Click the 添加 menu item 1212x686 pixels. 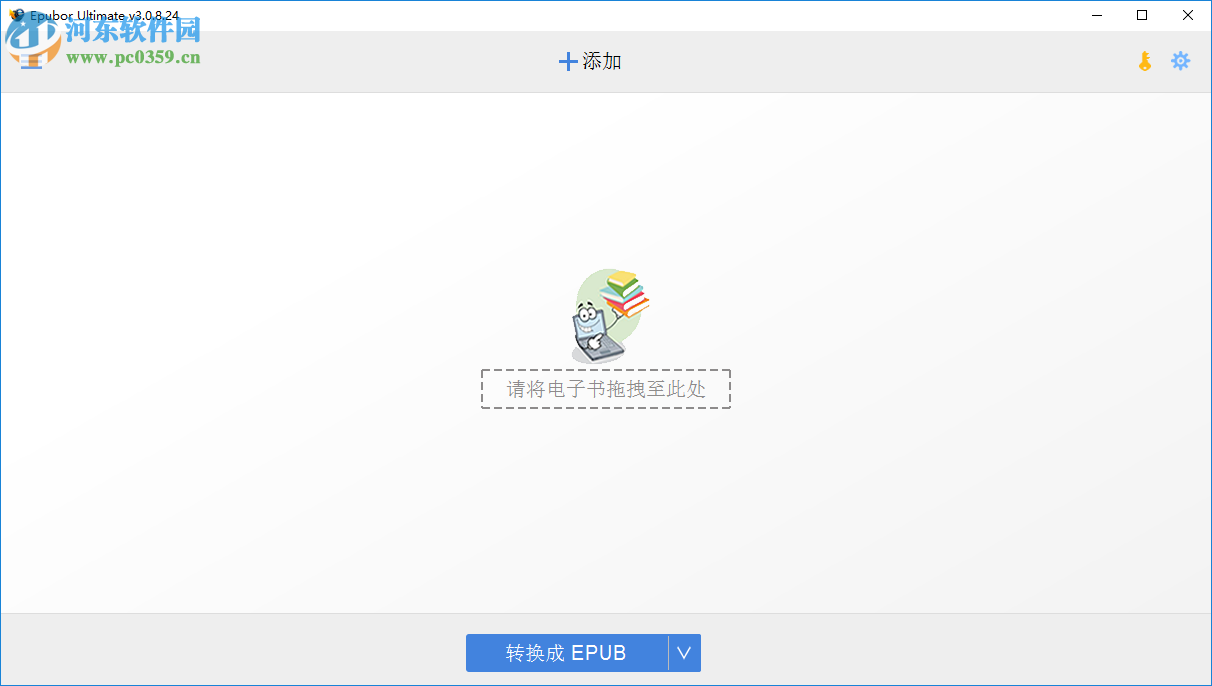pos(600,61)
